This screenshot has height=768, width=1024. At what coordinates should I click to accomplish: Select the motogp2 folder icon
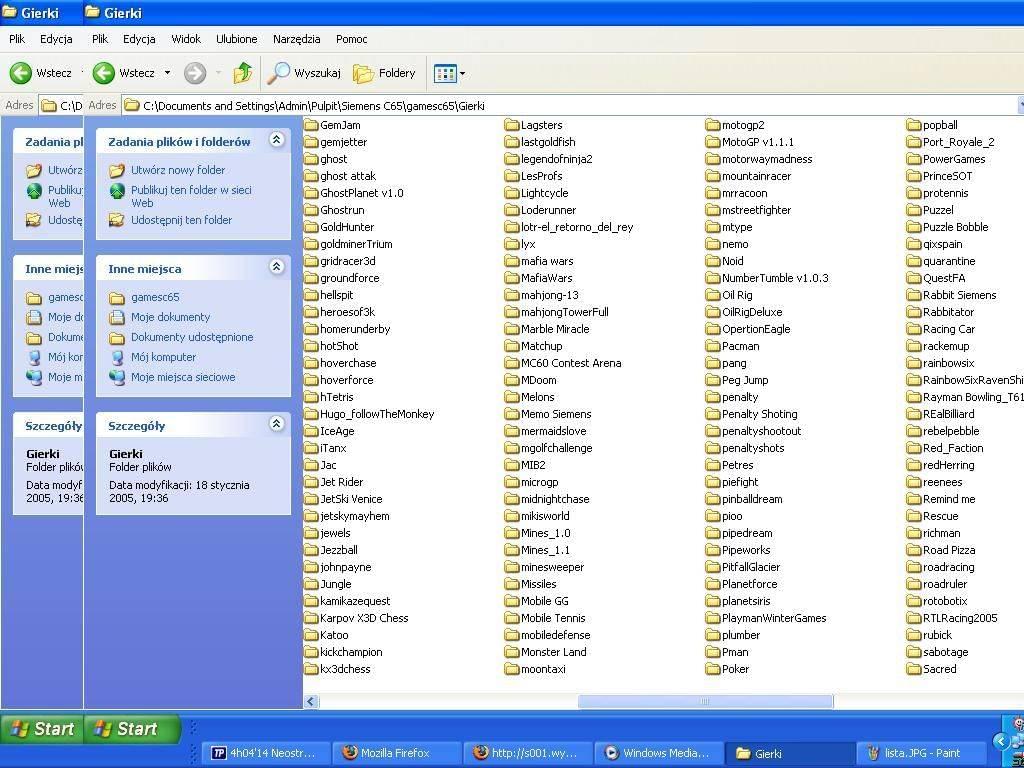pos(712,125)
